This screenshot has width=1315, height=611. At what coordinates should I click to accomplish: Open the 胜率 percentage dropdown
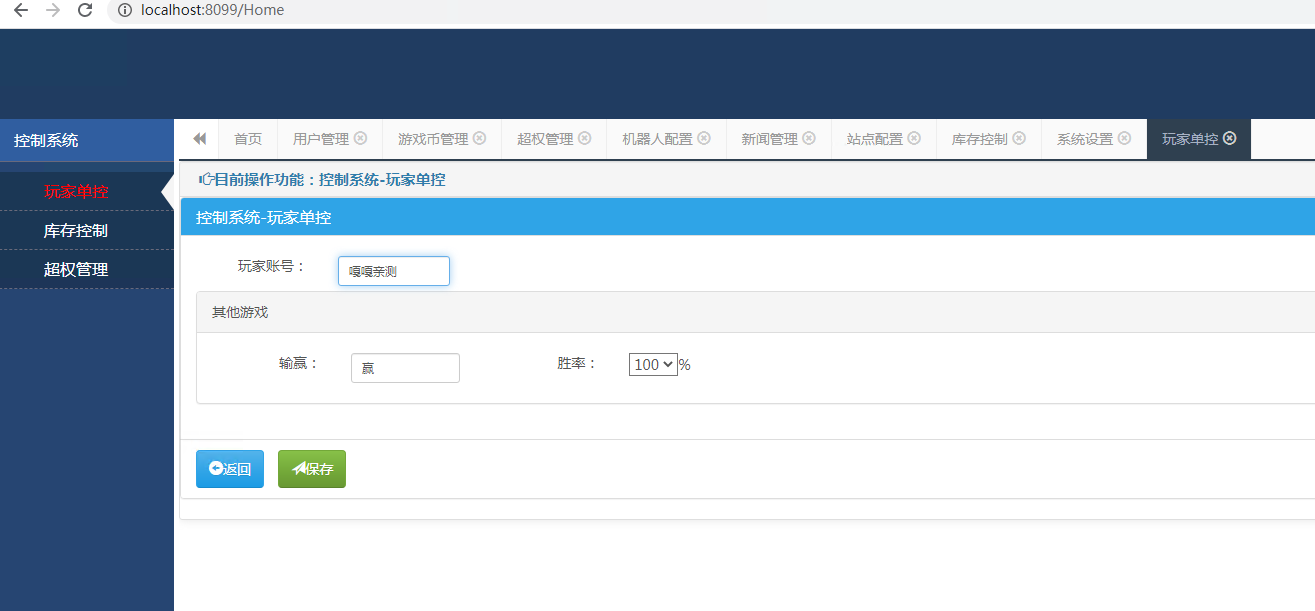[x=653, y=365]
